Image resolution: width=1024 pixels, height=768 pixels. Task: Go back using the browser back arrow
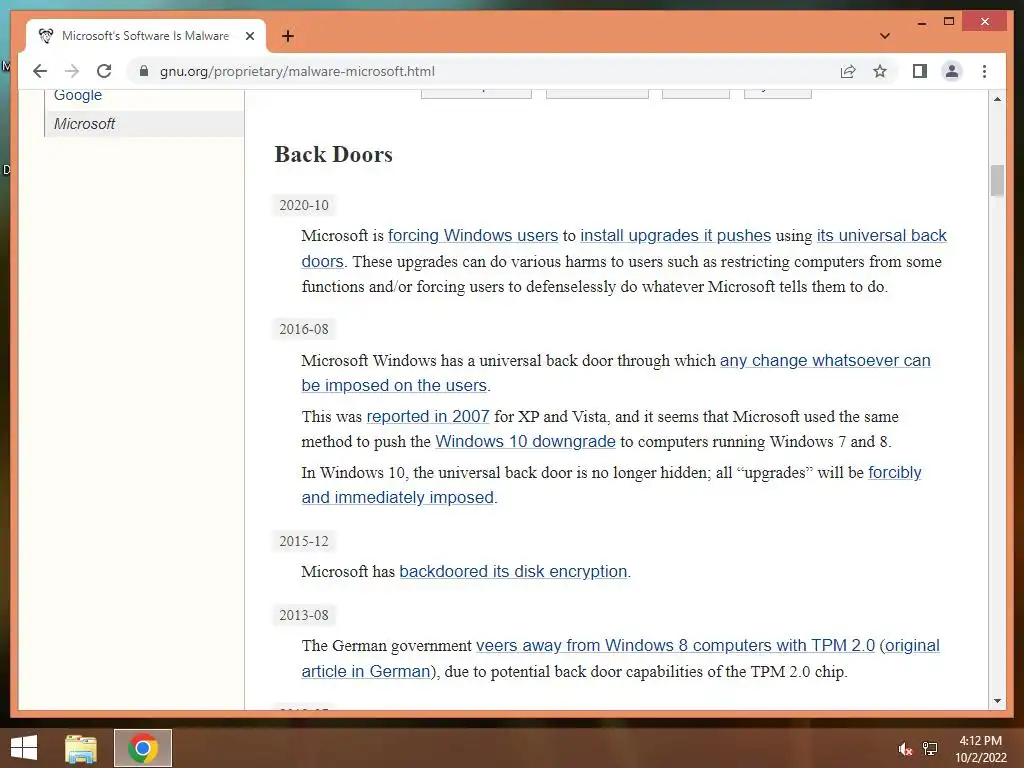(x=40, y=71)
